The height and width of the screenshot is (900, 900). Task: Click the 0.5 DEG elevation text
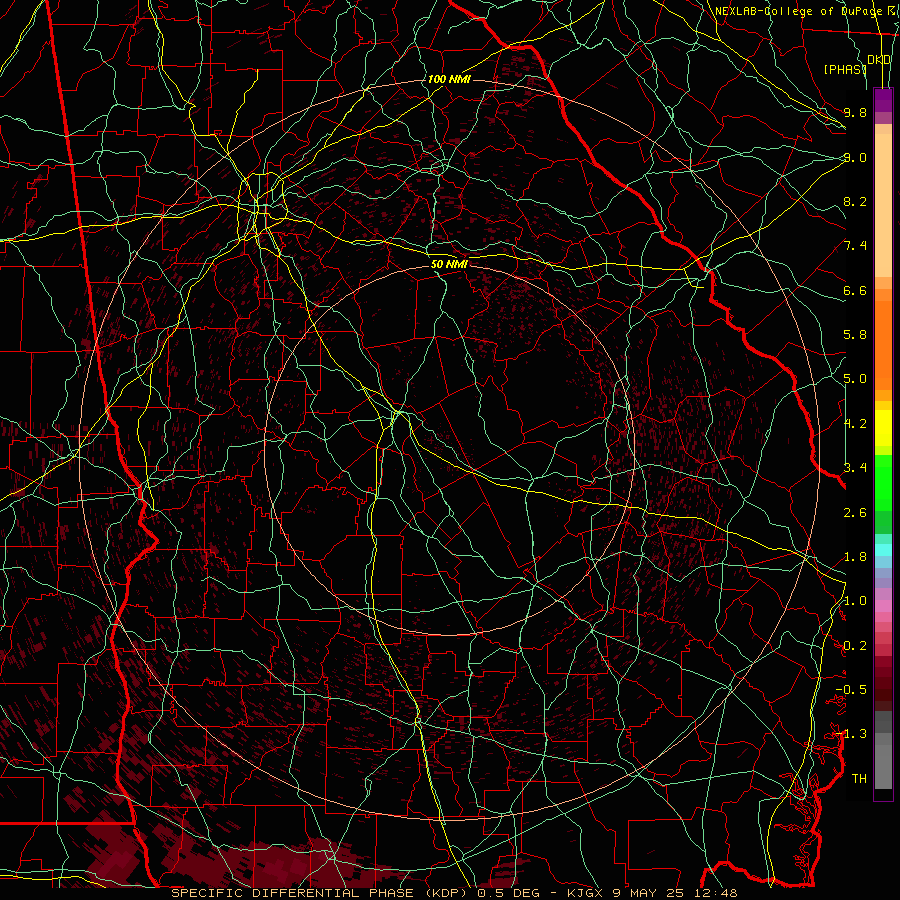pyautogui.click(x=507, y=893)
